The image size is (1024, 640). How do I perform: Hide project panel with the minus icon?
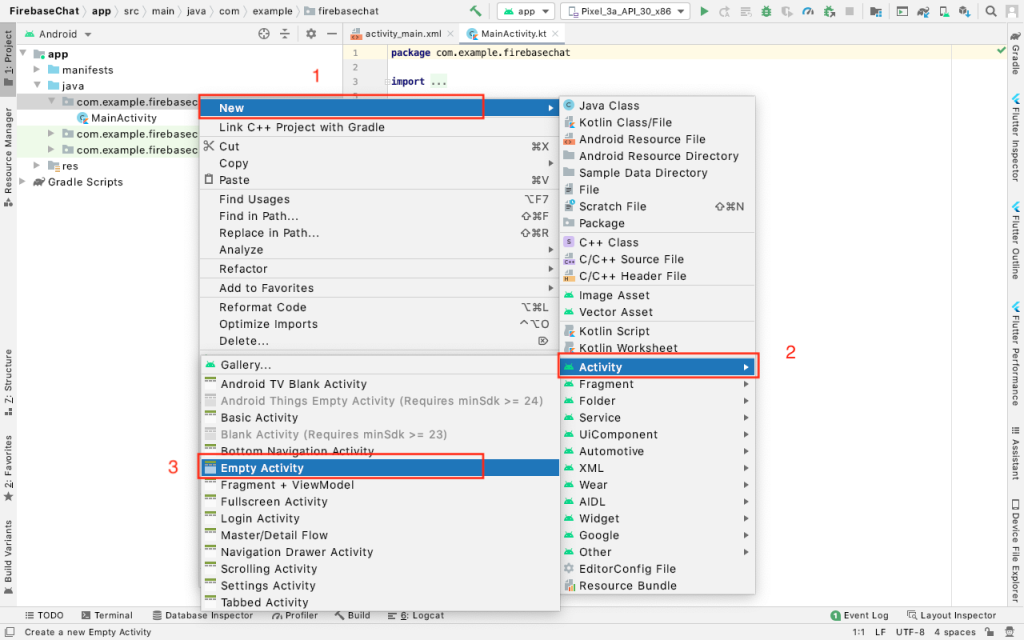click(332, 33)
